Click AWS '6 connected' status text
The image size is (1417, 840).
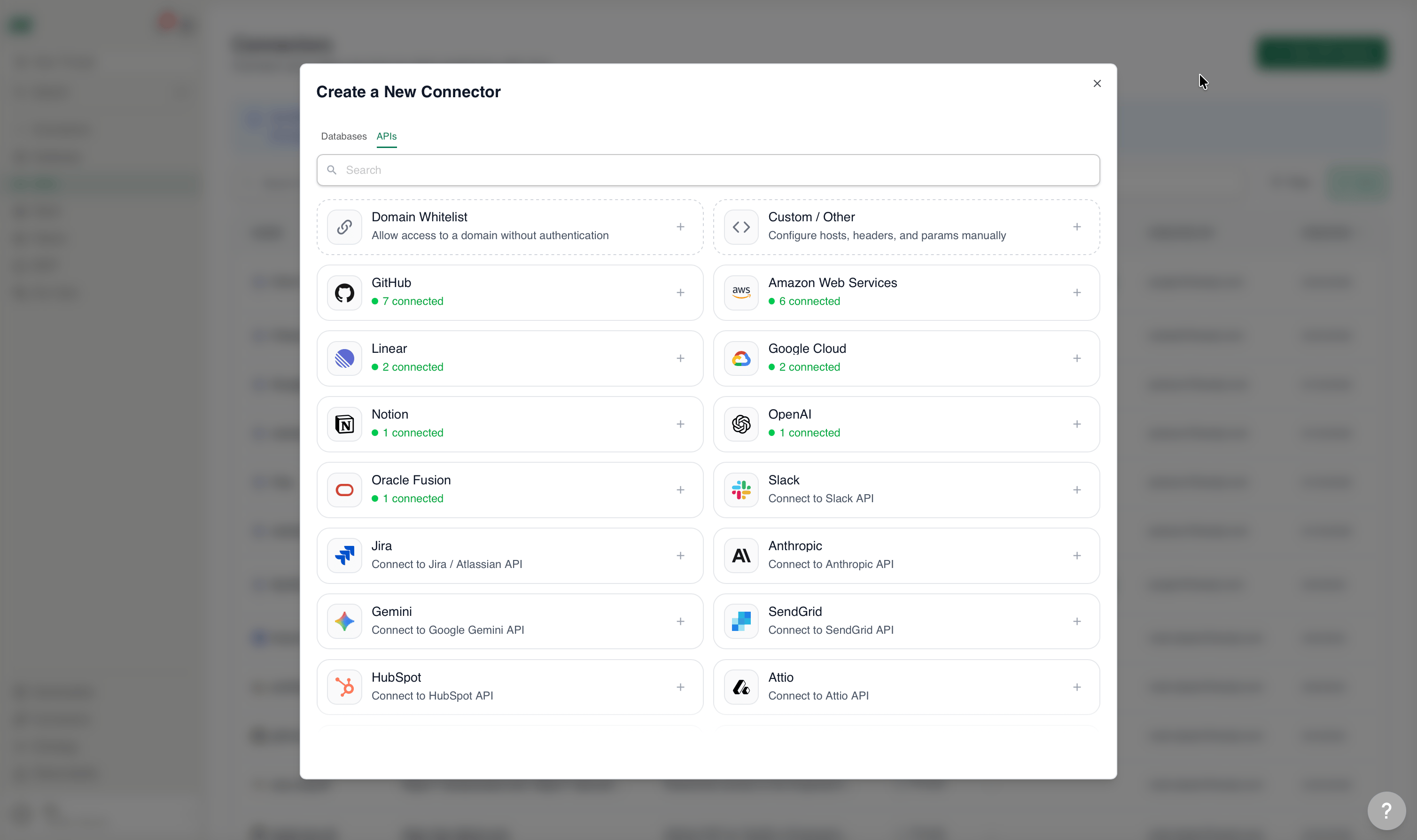pos(804,301)
